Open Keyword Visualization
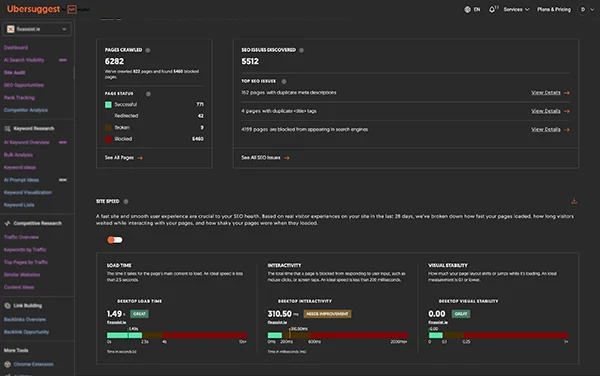 pos(28,192)
